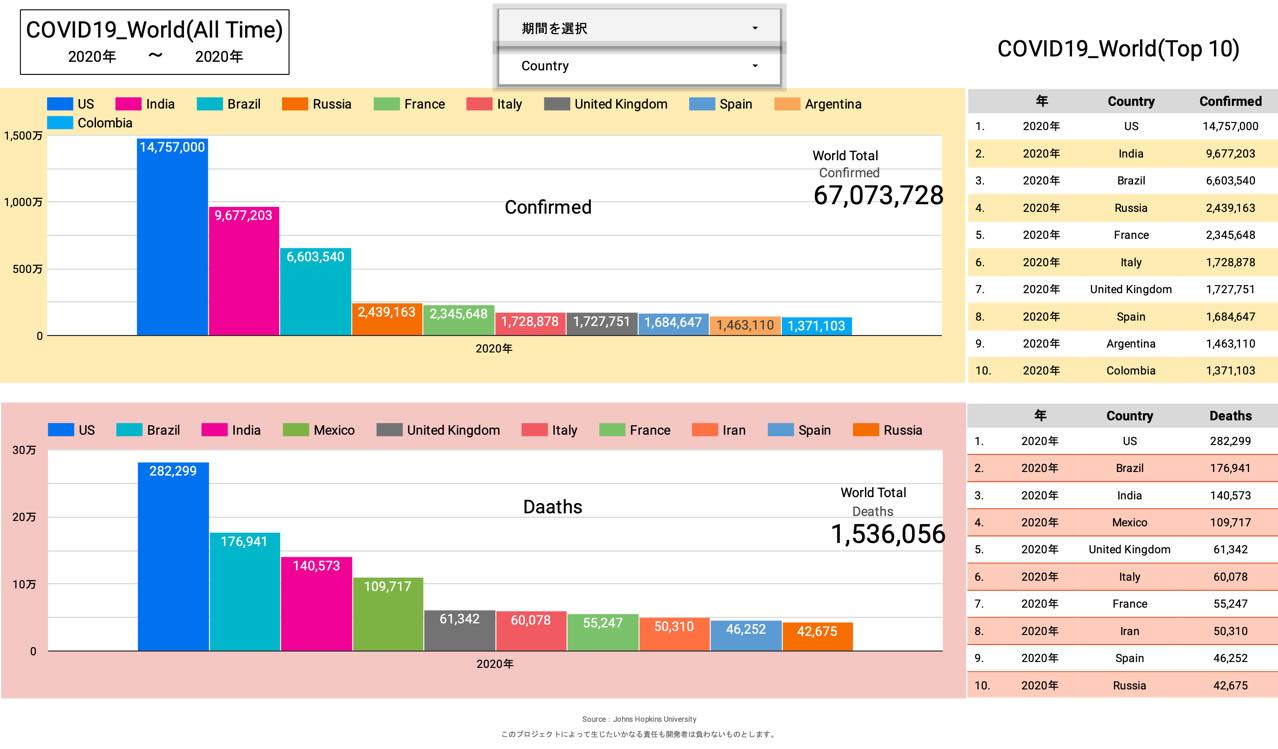
Task: Click the Argentina confirmed bar showing 1,463,110
Action: tap(745, 326)
